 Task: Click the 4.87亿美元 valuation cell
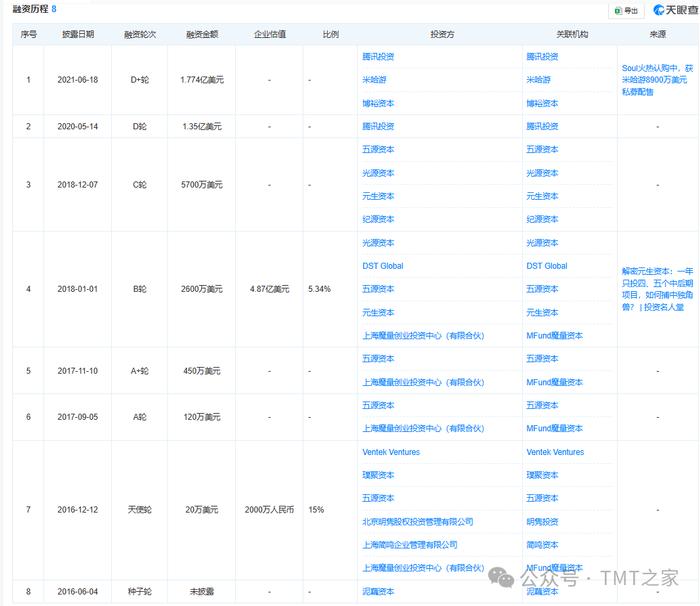270,289
